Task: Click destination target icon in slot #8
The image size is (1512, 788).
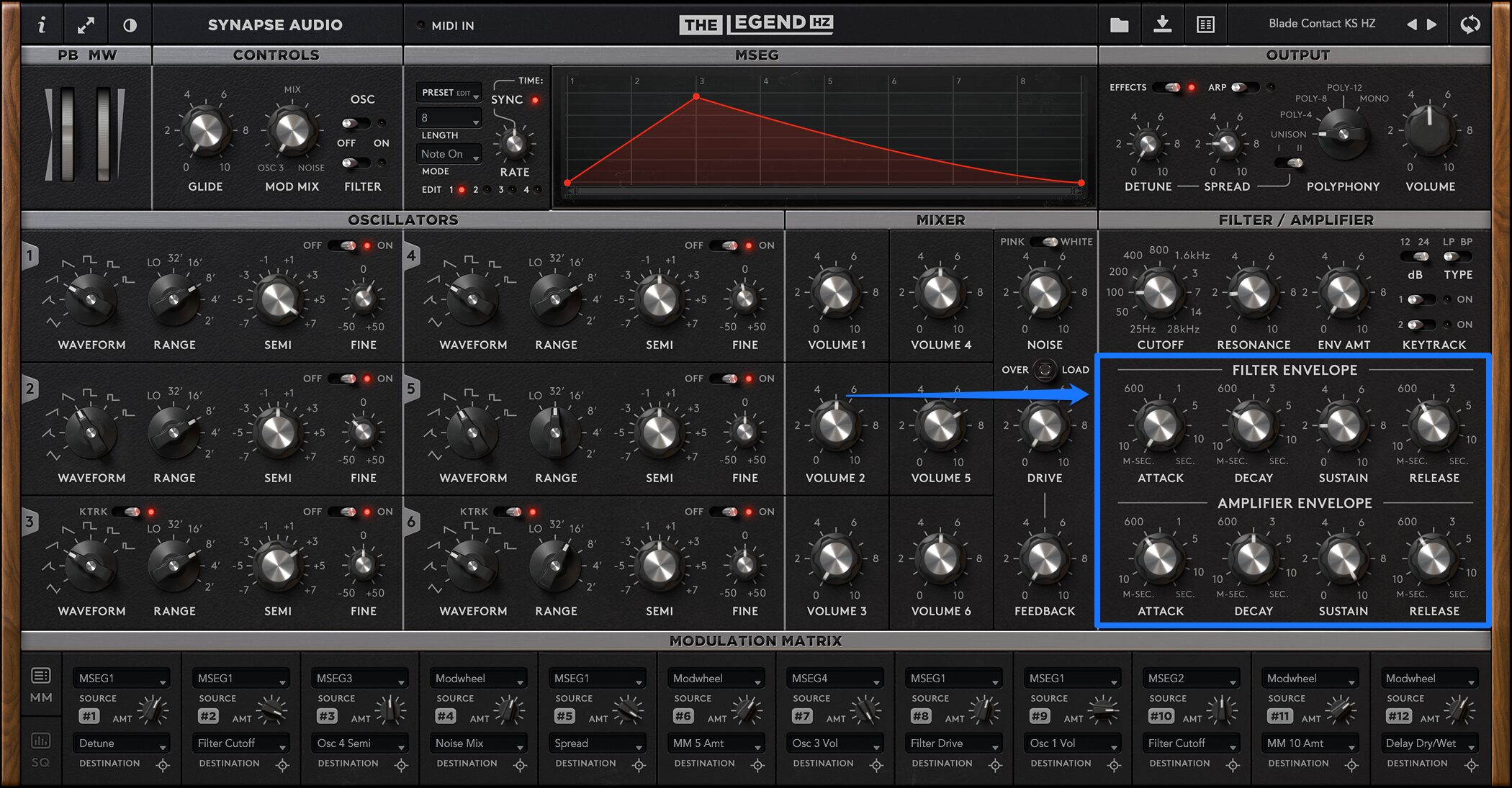Action: click(x=995, y=765)
